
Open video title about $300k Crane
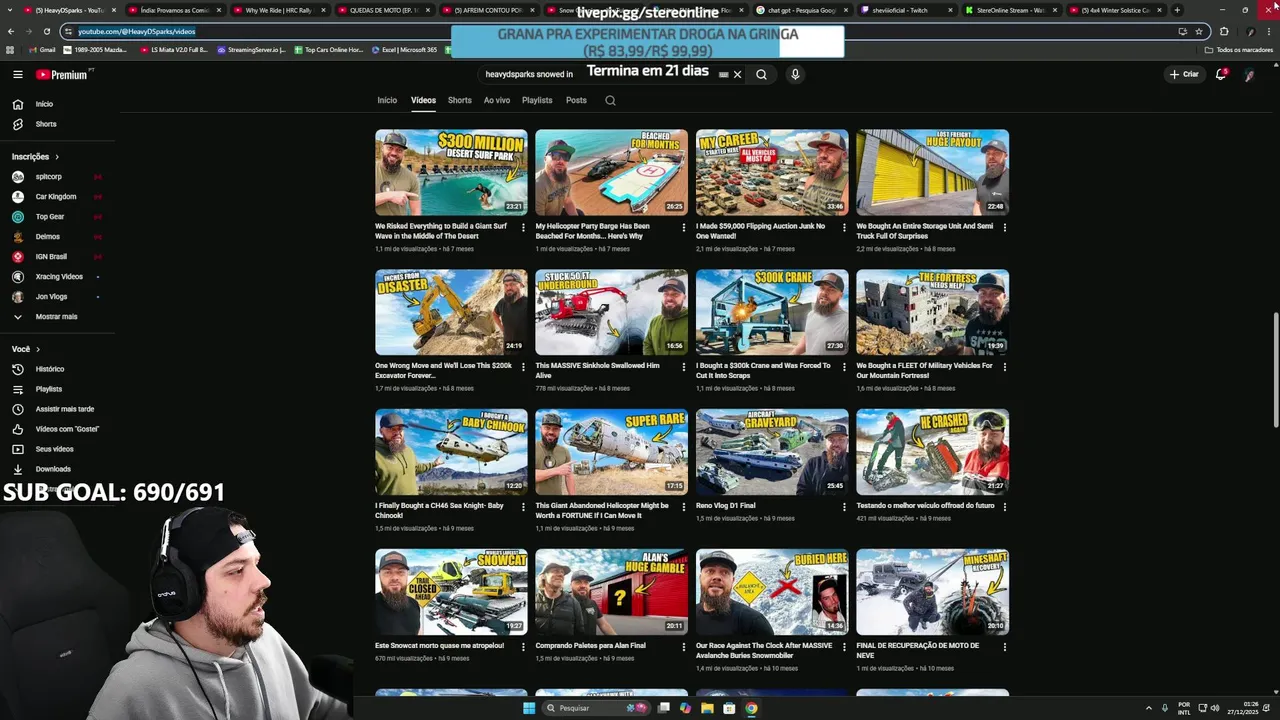point(763,371)
